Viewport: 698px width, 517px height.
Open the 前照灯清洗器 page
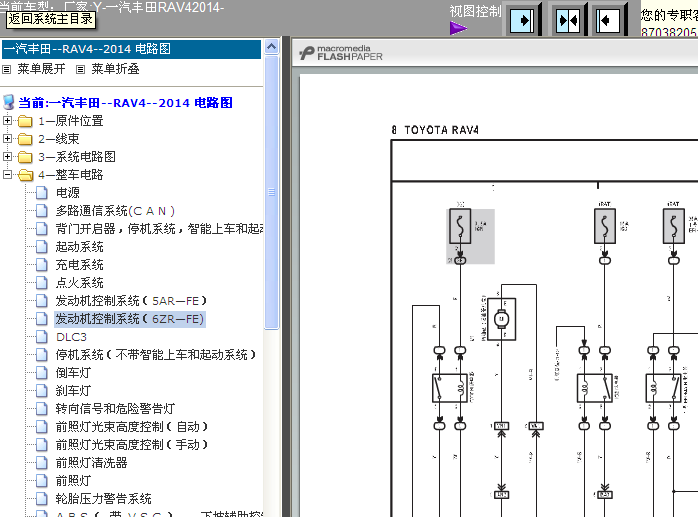click(91, 463)
